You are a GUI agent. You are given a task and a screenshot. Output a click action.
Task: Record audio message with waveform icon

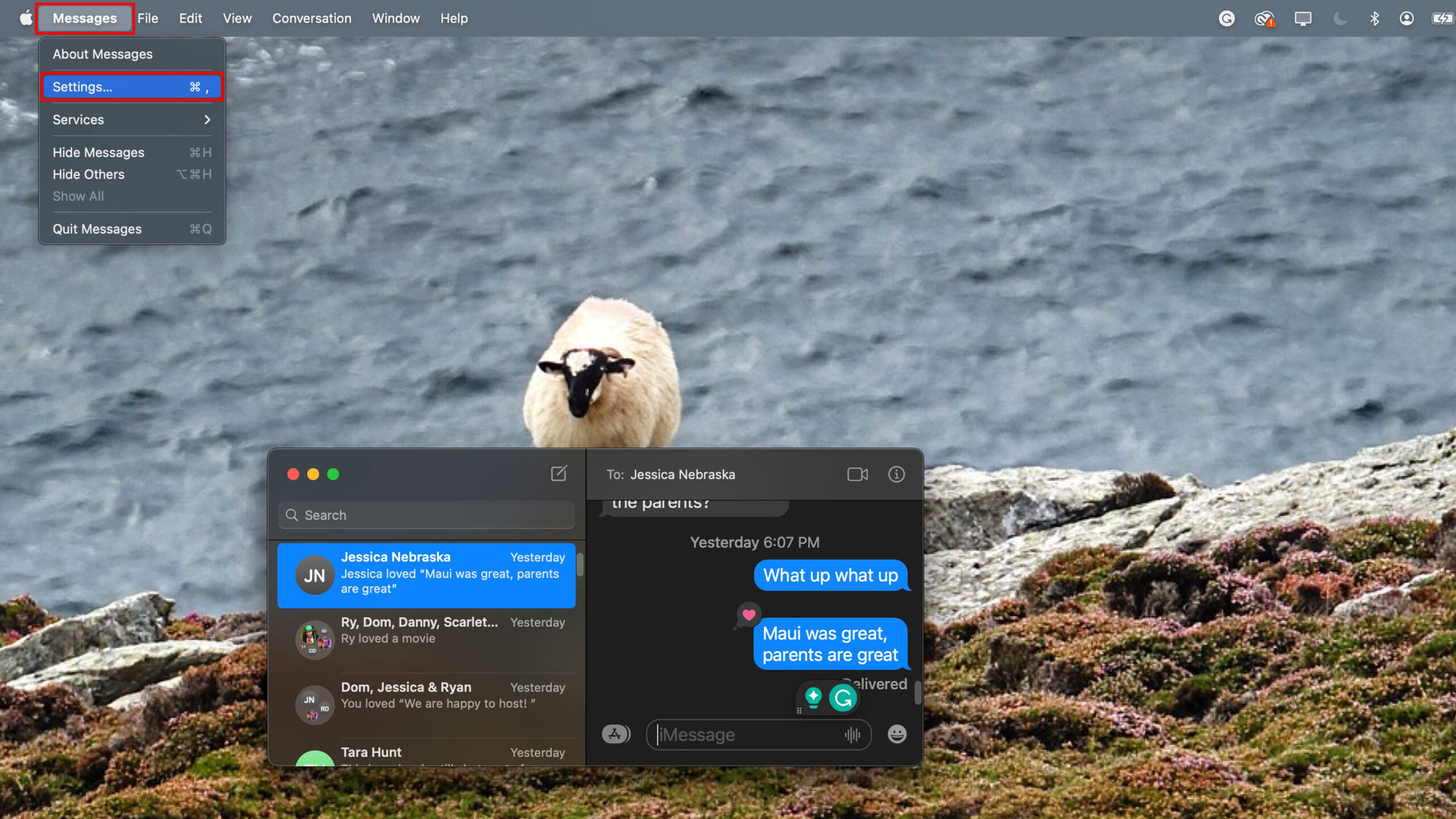pos(852,735)
